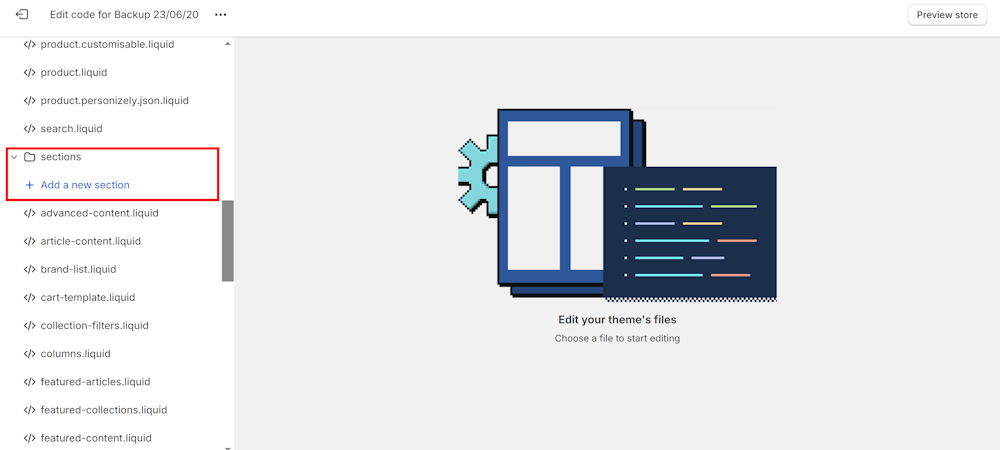1000x450 pixels.
Task: Open brand-list.liquid file
Action: [x=78, y=269]
